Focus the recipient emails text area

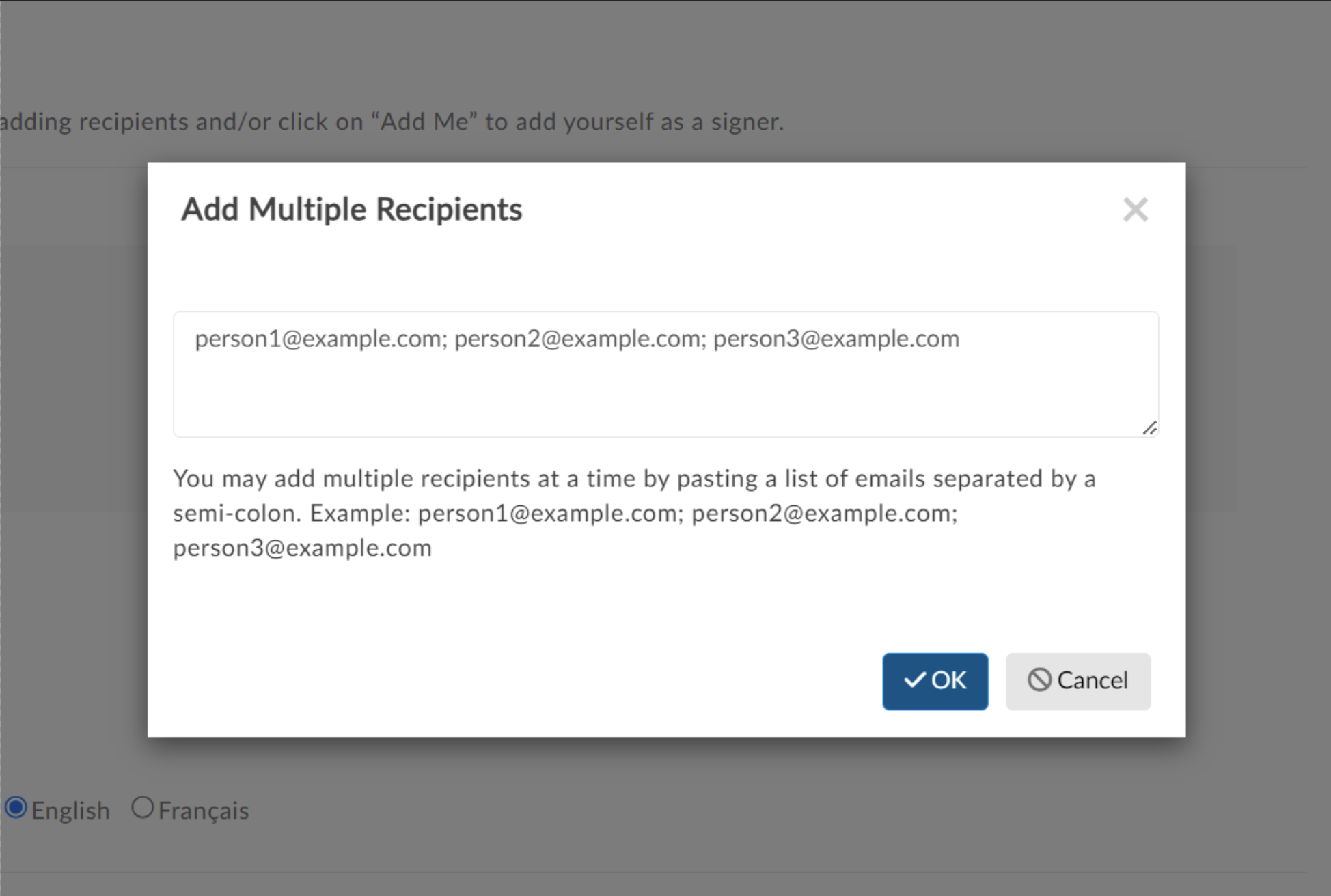pos(665,374)
